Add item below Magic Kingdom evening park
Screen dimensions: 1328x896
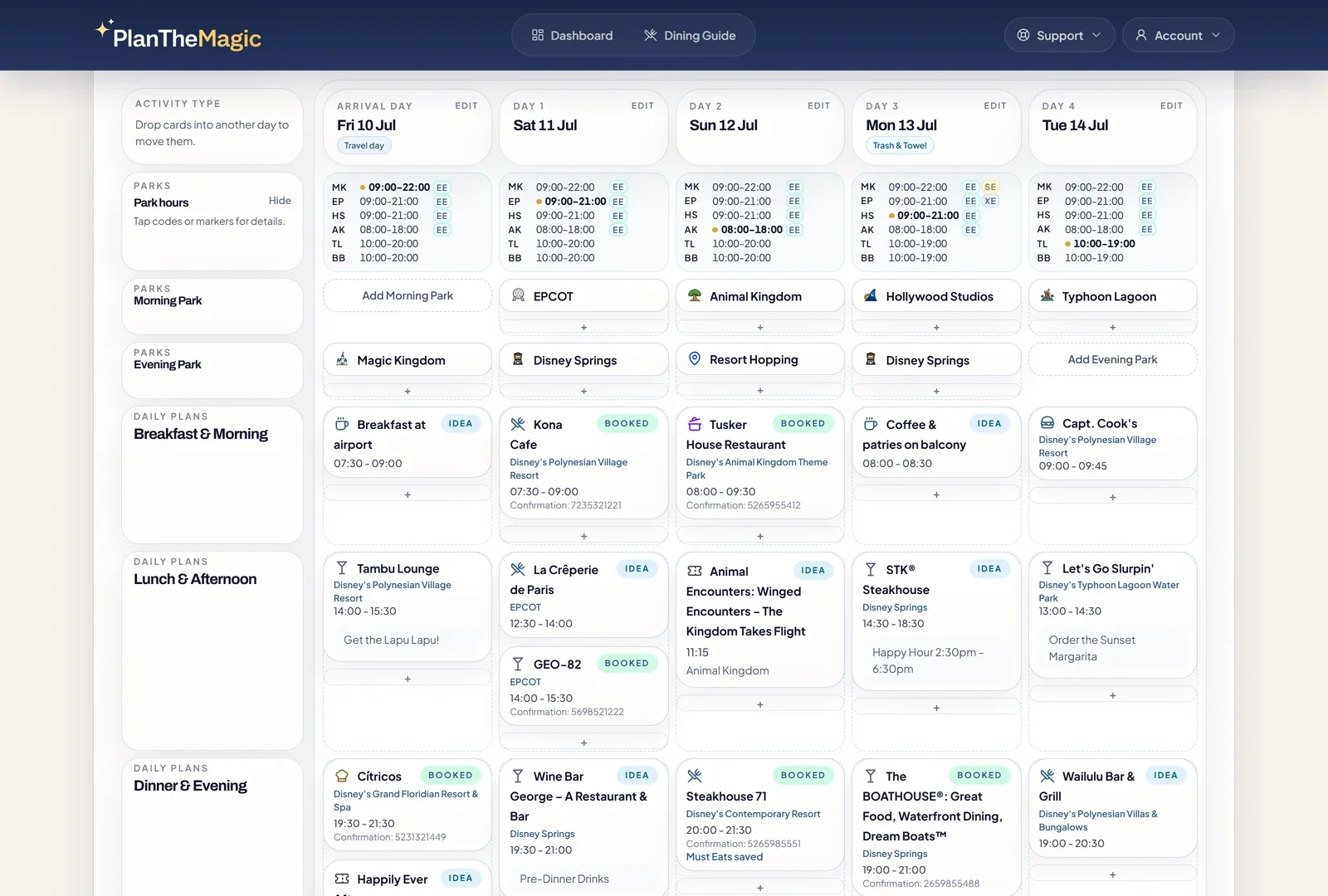408,392
